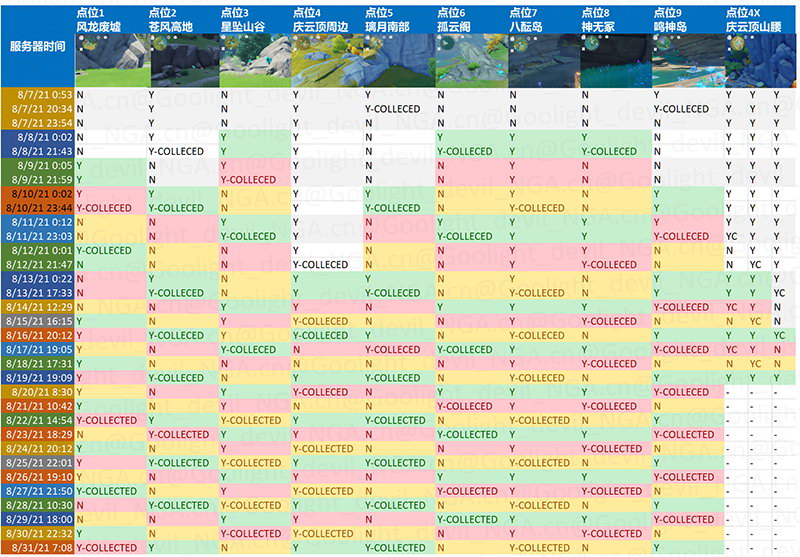Click Y-COLLECTED under 点位6 in 8/29/21 18:00 row
800x557 pixels.
click(x=467, y=520)
